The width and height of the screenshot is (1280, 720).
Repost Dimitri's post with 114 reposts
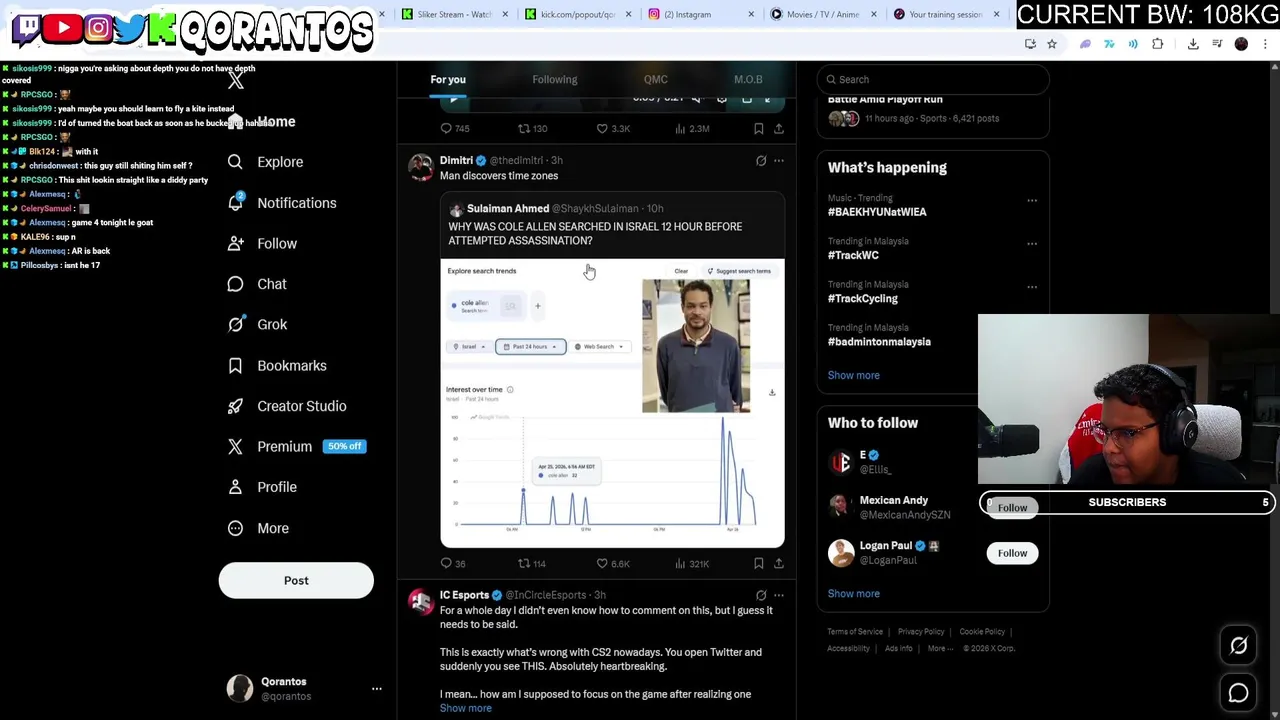coord(532,564)
